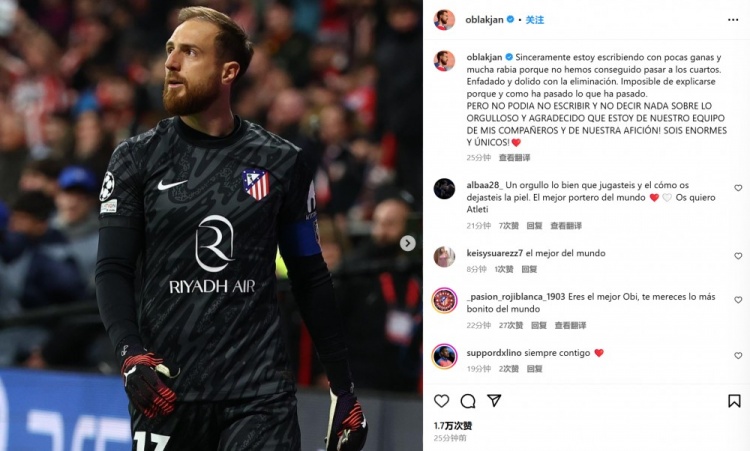
Task: View the 27 likes on _pasion_rojiblanca_1903's comment
Action: pos(511,325)
